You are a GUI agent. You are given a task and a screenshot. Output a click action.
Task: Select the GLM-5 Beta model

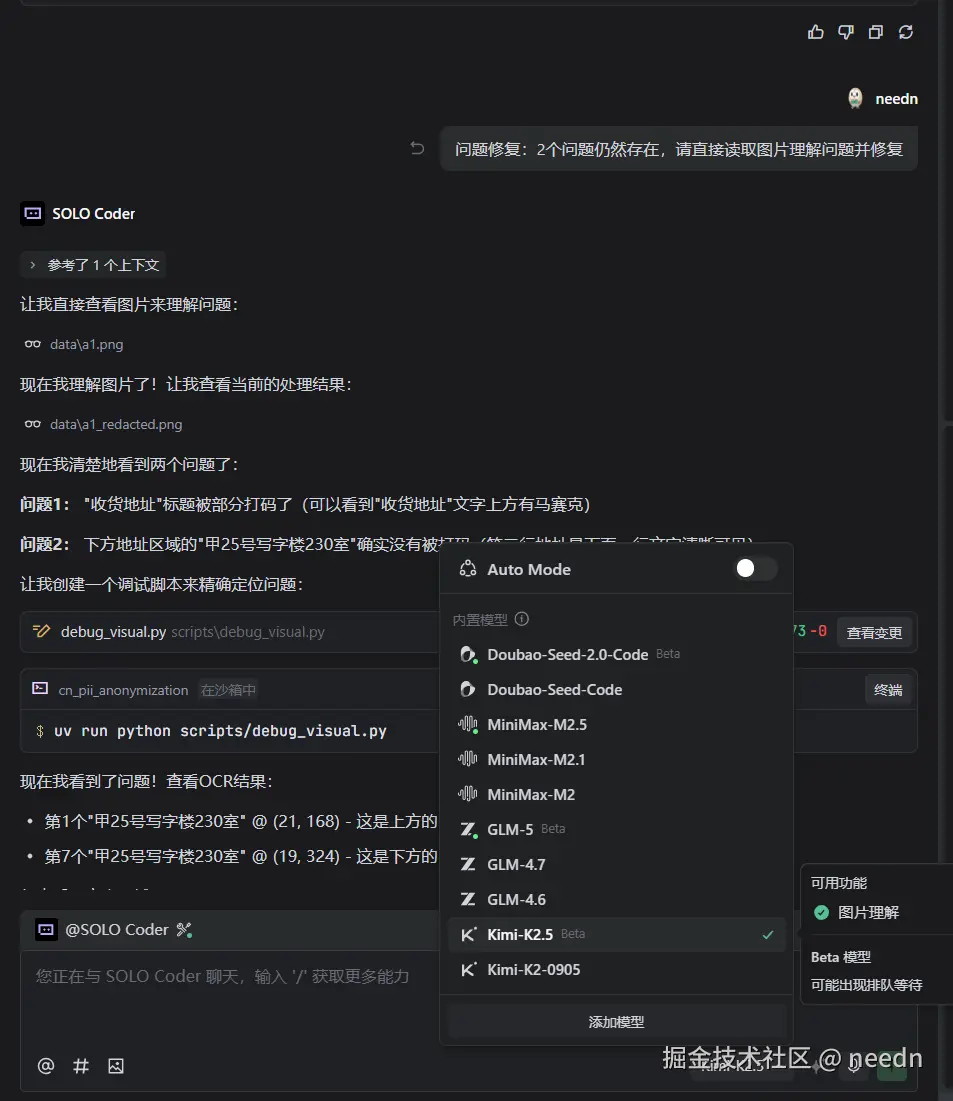click(x=616, y=829)
